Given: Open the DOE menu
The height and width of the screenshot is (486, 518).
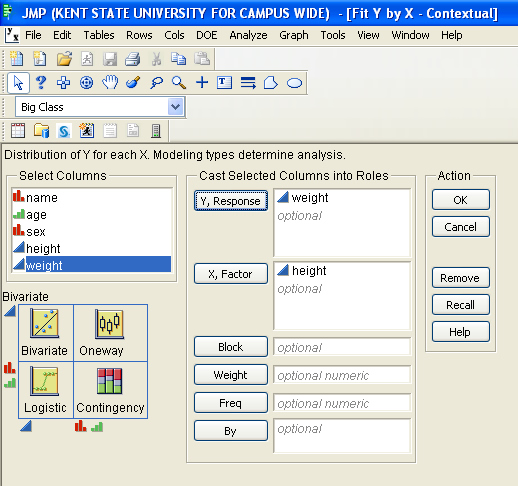Looking at the screenshot, I should [x=207, y=35].
